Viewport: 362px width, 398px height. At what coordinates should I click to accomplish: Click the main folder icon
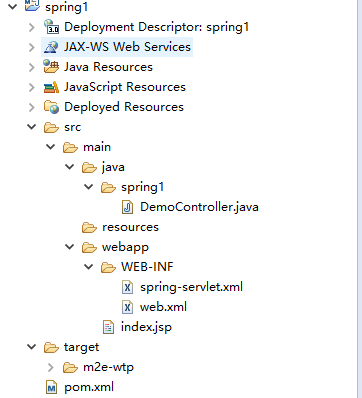pyautogui.click(x=70, y=147)
